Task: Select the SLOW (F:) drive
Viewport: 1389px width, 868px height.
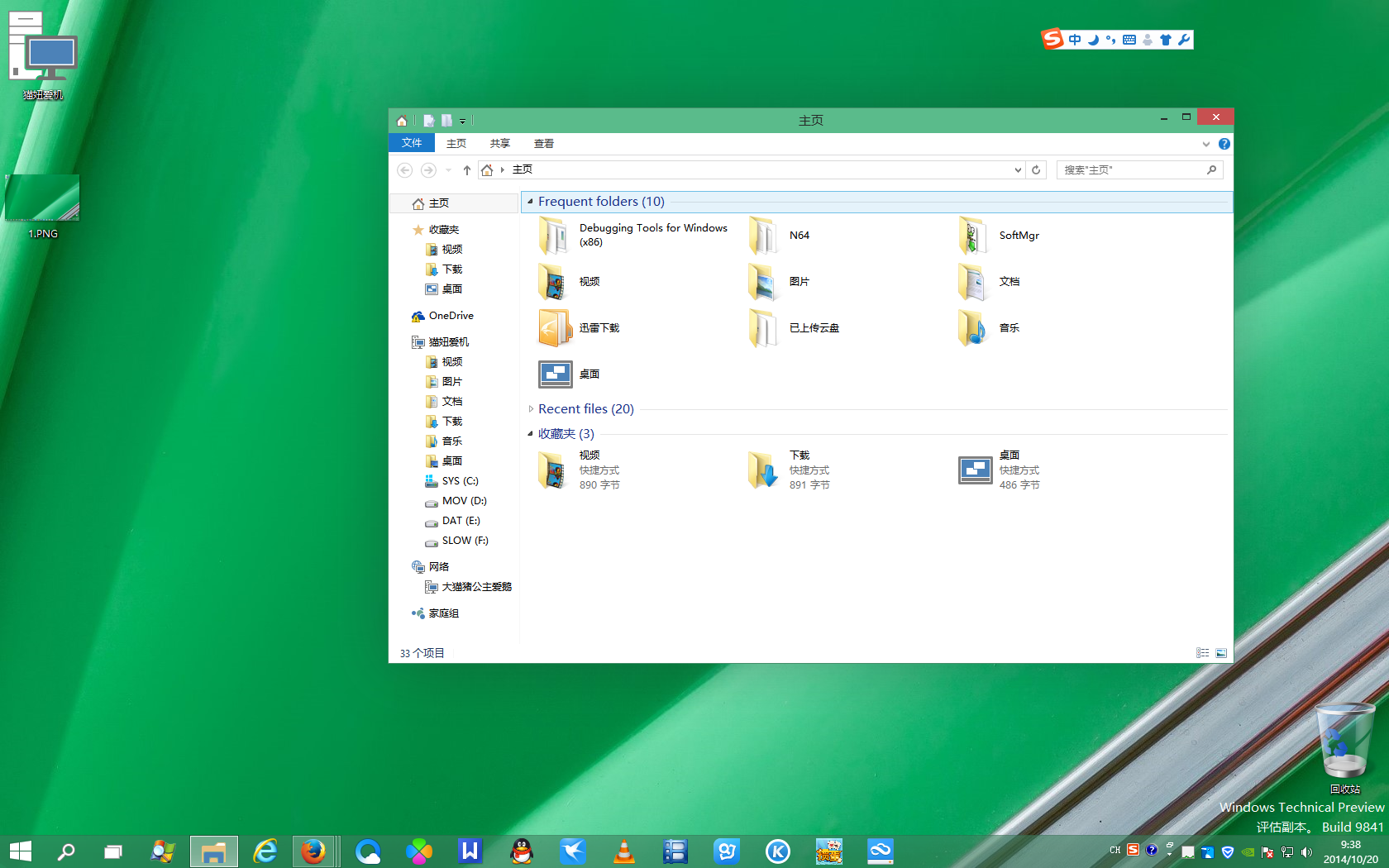Action: point(456,541)
